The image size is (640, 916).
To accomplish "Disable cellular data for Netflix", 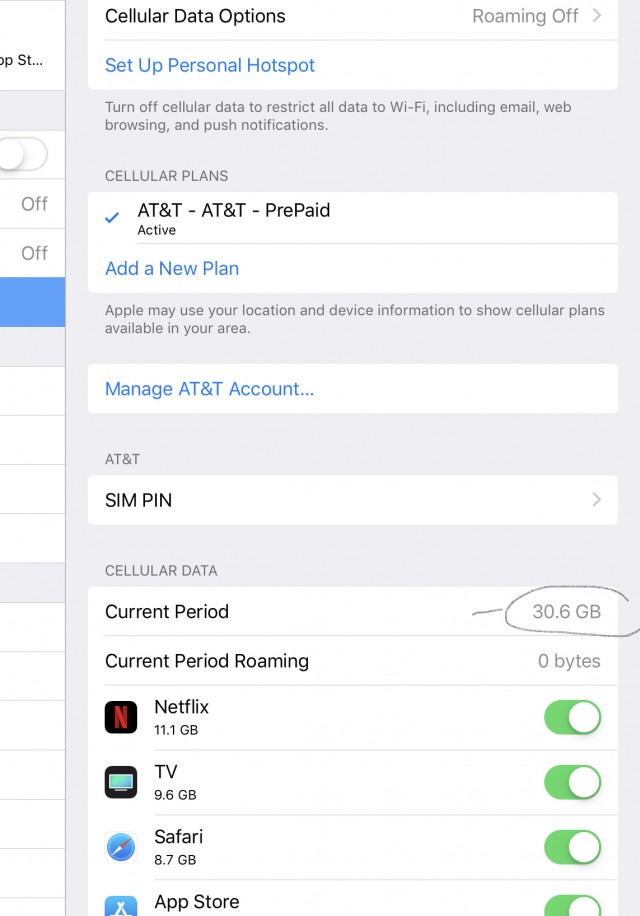I will click(572, 717).
